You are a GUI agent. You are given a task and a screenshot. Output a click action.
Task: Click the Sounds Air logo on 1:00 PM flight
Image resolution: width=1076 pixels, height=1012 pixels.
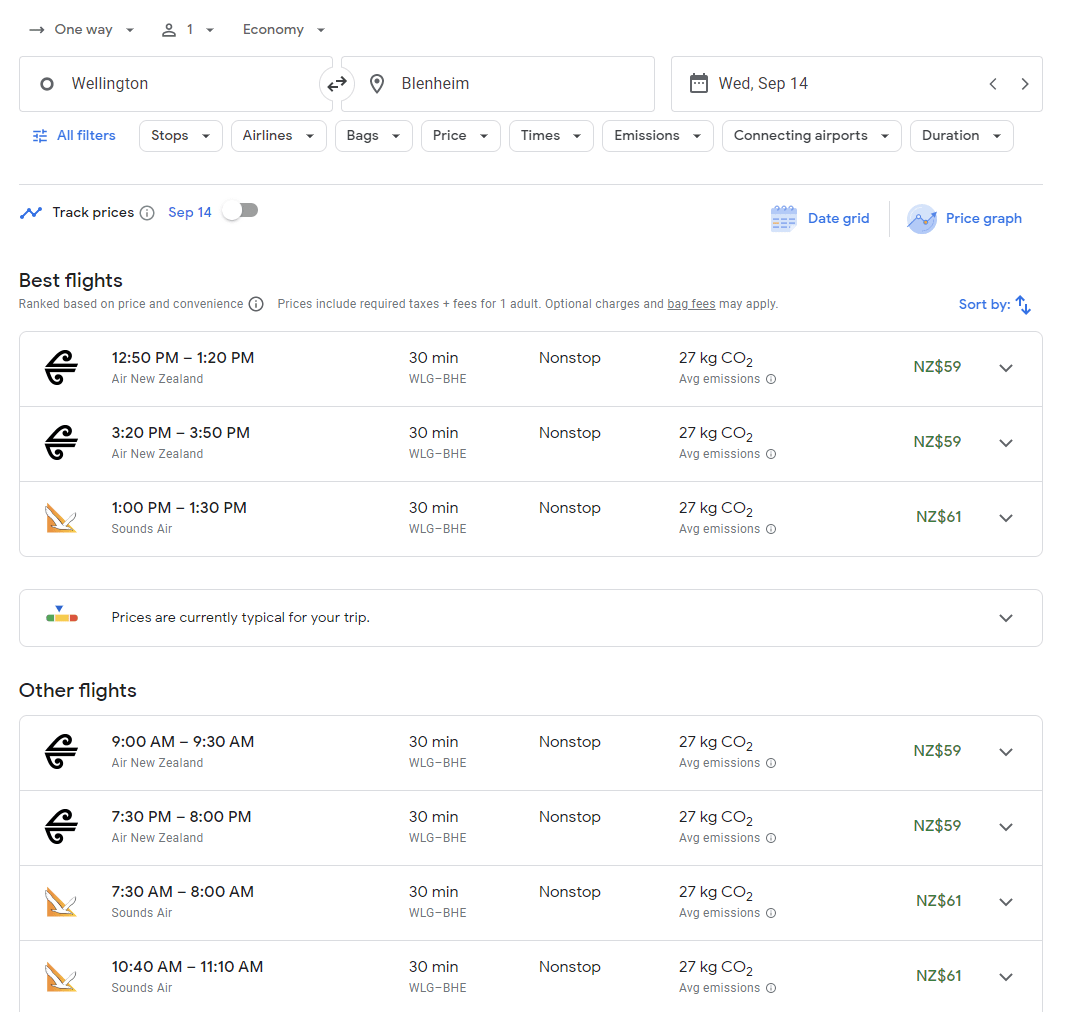pyautogui.click(x=61, y=518)
